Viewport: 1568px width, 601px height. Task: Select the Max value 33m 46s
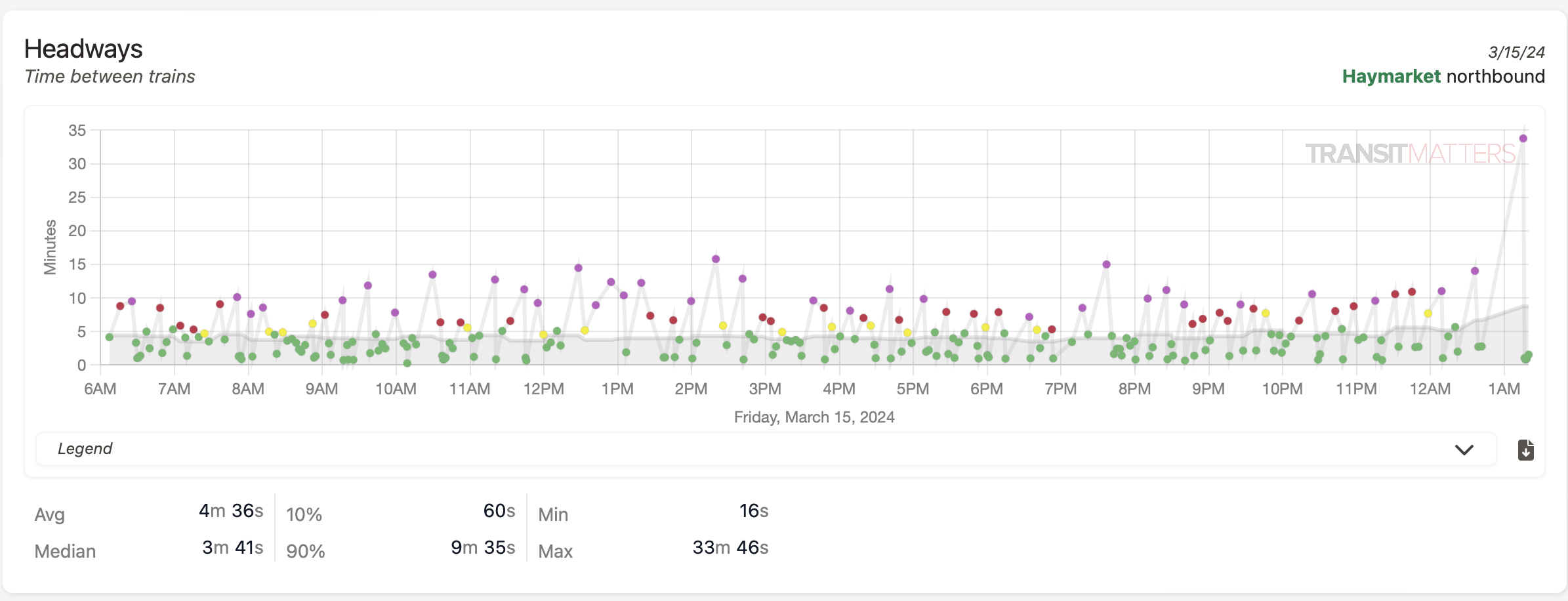pos(730,548)
